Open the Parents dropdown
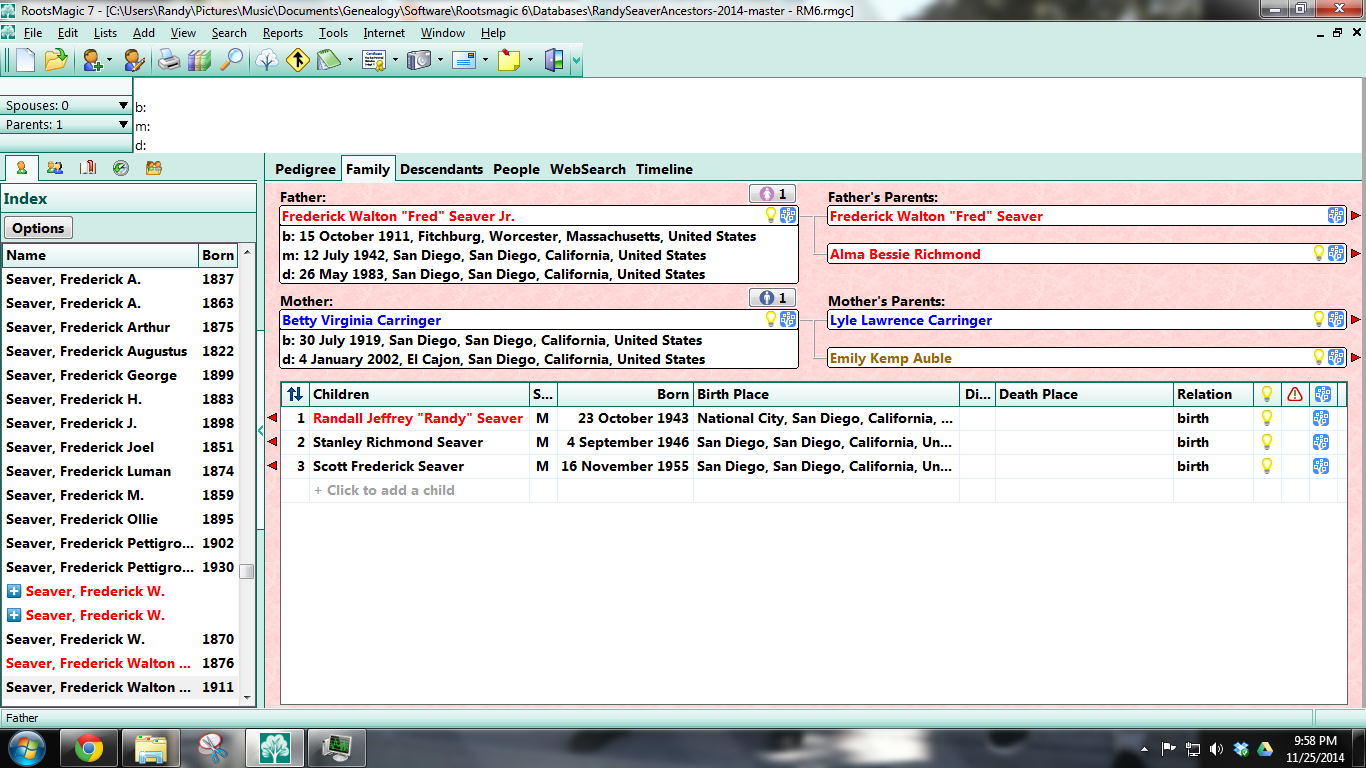 pyautogui.click(x=67, y=125)
